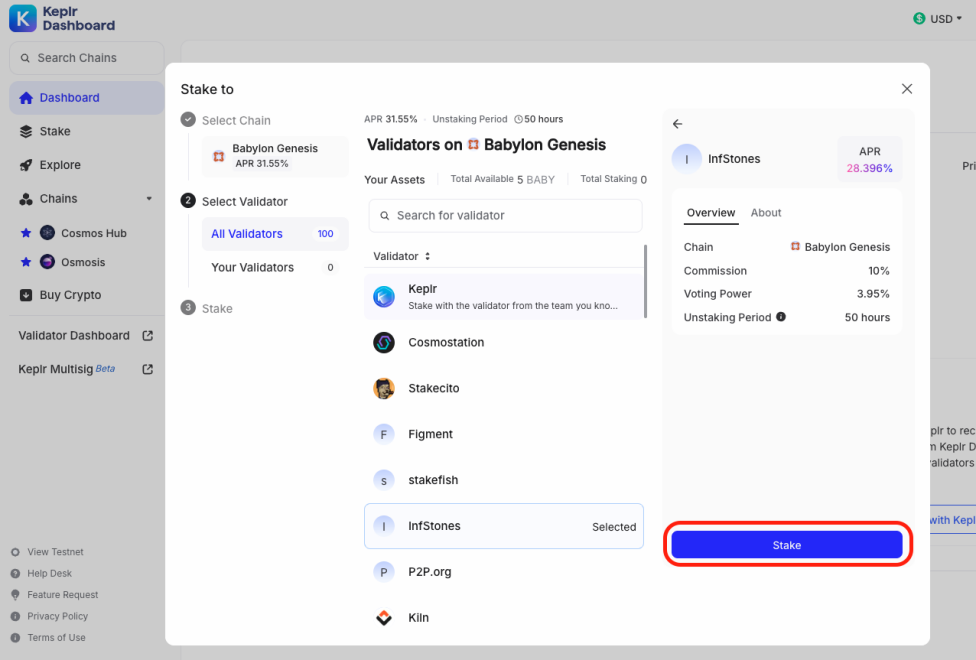Click the step 3 Stake label

[217, 309]
